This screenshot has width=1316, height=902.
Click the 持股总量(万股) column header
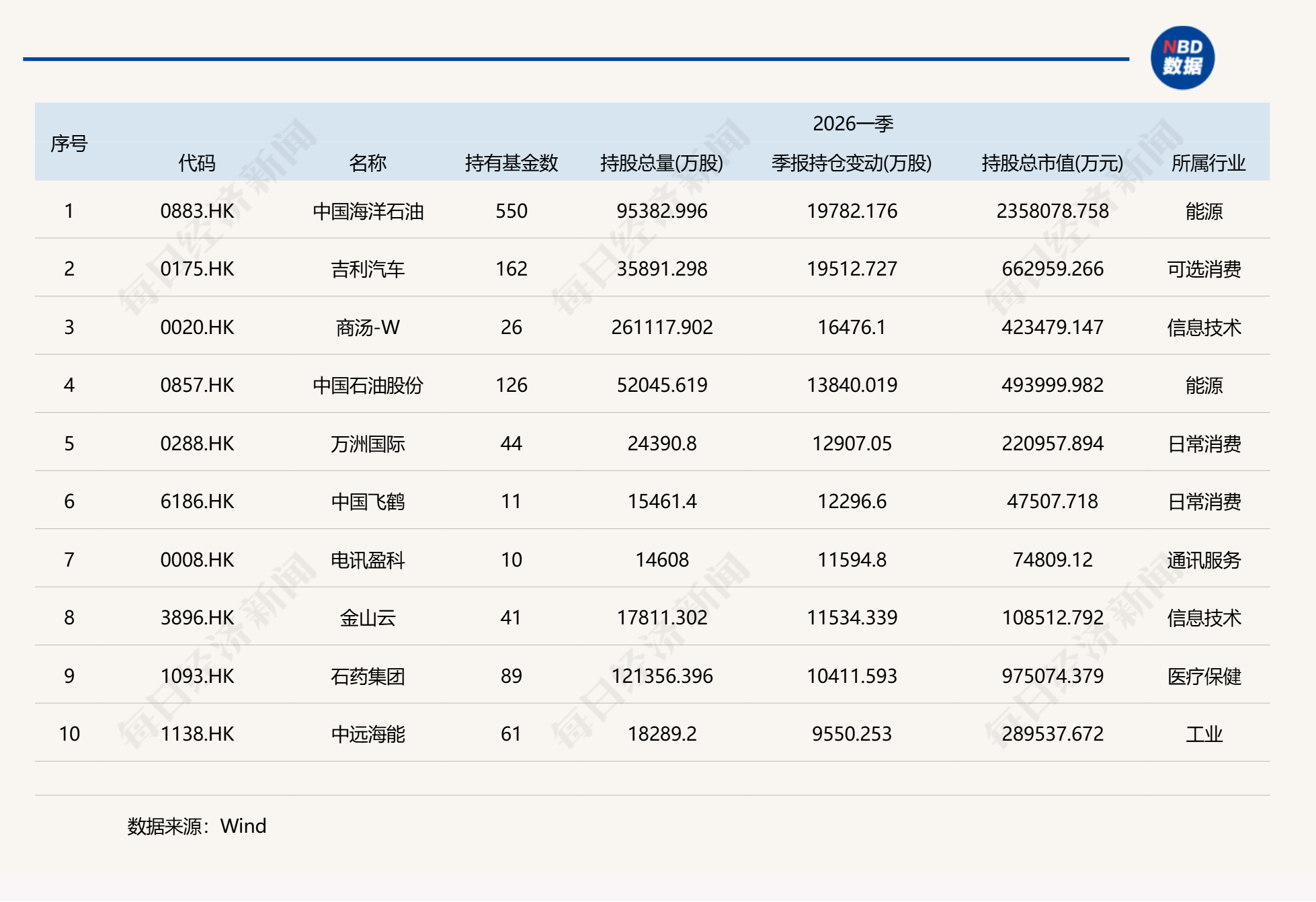(663, 163)
